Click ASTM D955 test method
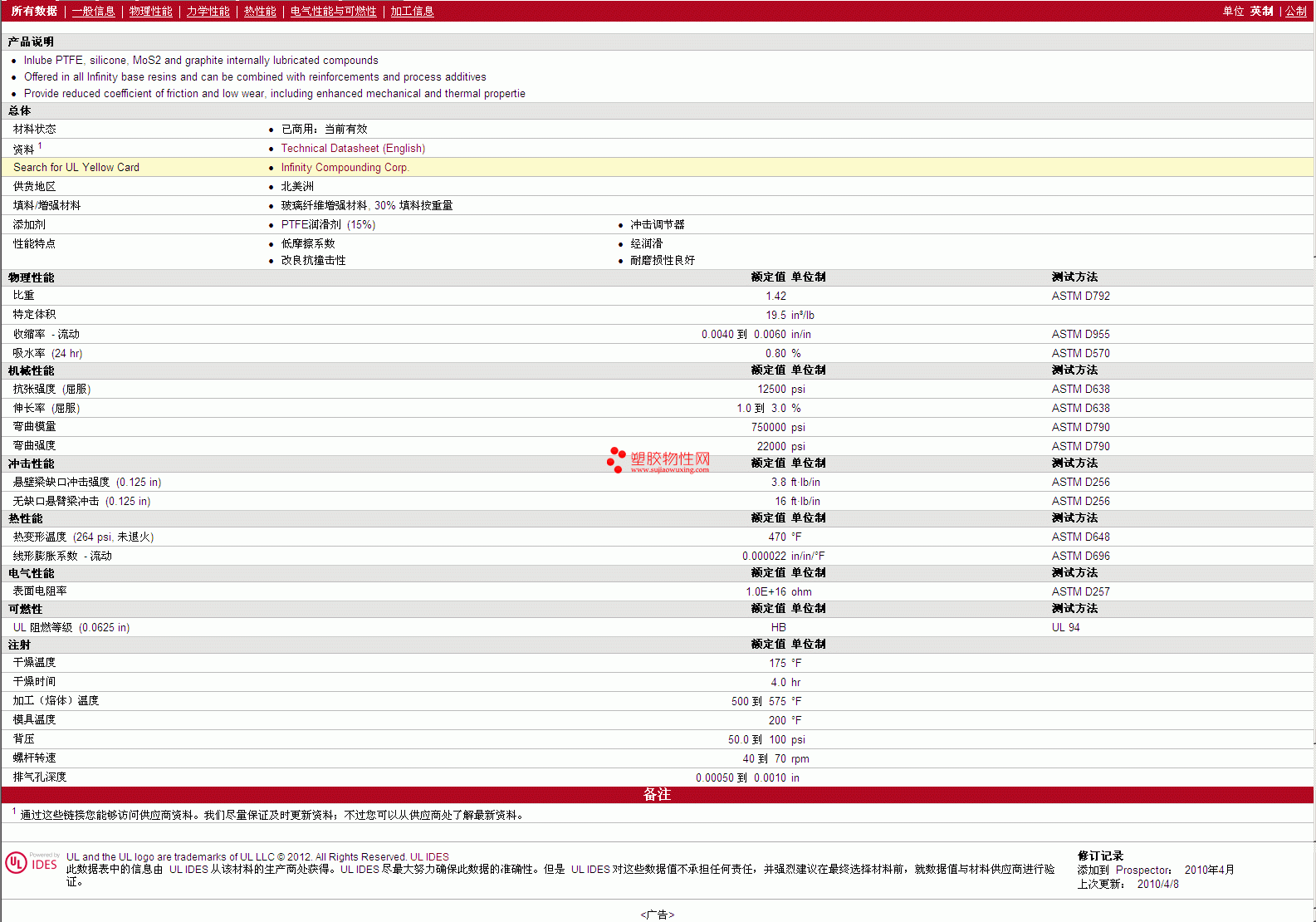 tap(1081, 335)
